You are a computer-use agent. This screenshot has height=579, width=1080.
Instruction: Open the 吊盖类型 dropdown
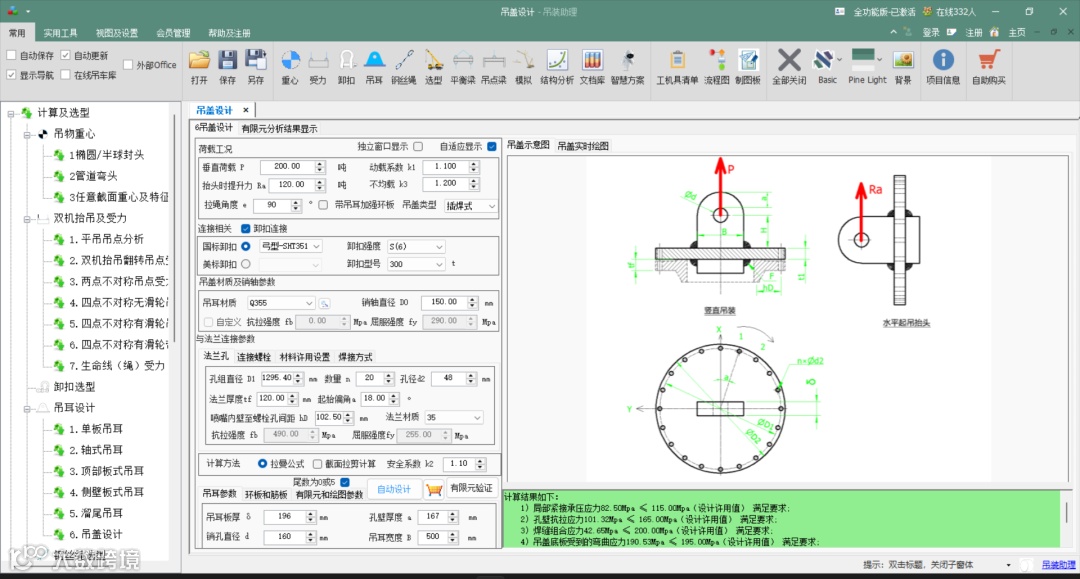point(470,206)
